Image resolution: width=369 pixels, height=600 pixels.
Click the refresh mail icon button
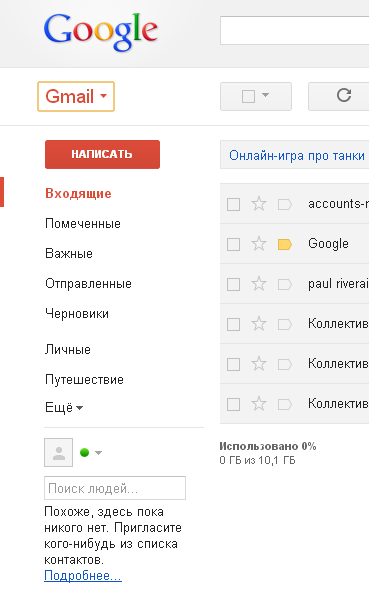click(x=343, y=96)
